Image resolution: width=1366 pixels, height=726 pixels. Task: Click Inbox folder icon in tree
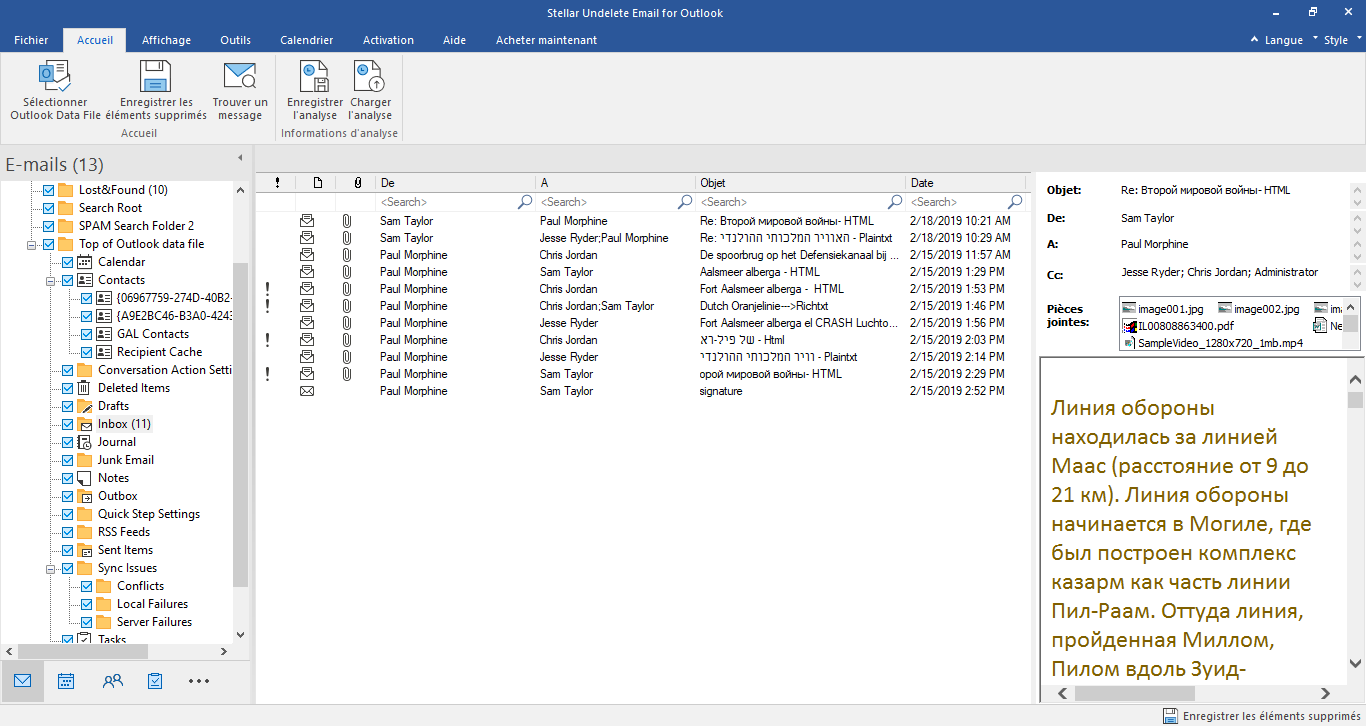pos(85,424)
